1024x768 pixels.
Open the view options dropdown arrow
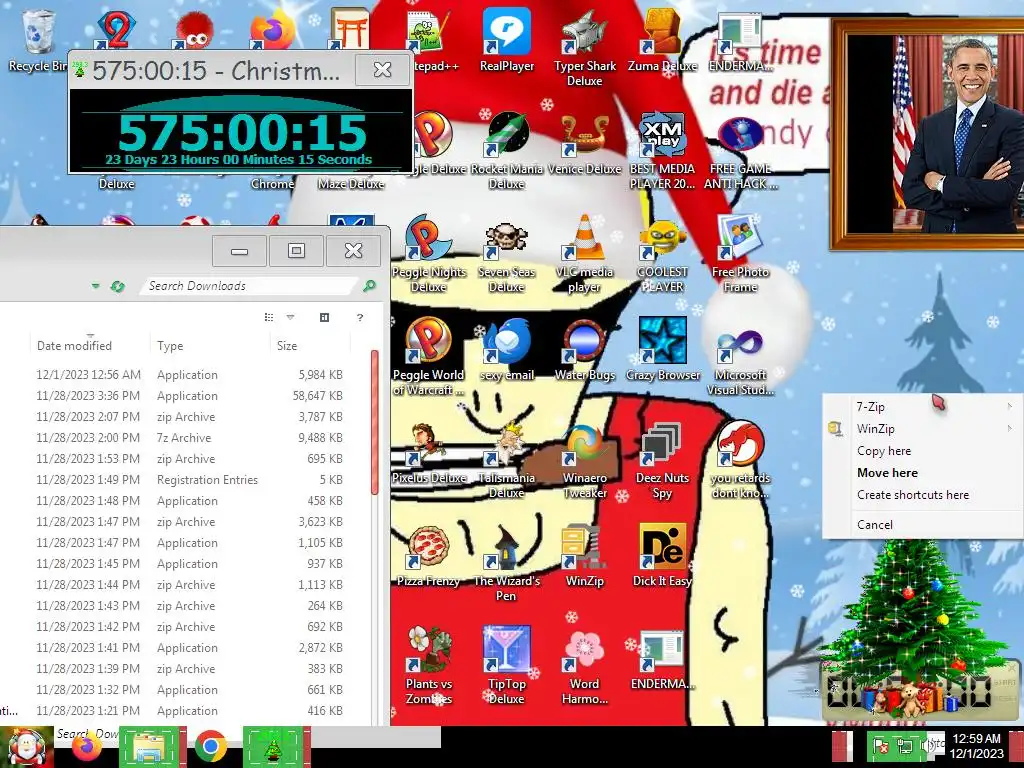291,317
